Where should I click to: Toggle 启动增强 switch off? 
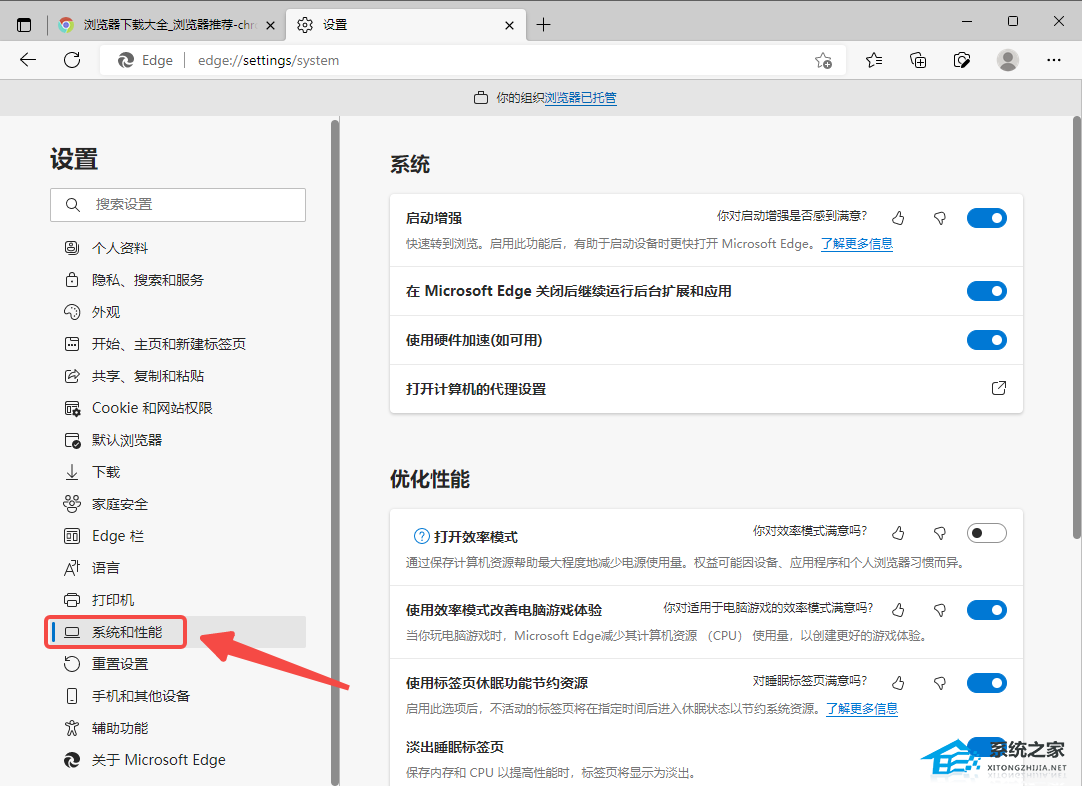pos(987,218)
